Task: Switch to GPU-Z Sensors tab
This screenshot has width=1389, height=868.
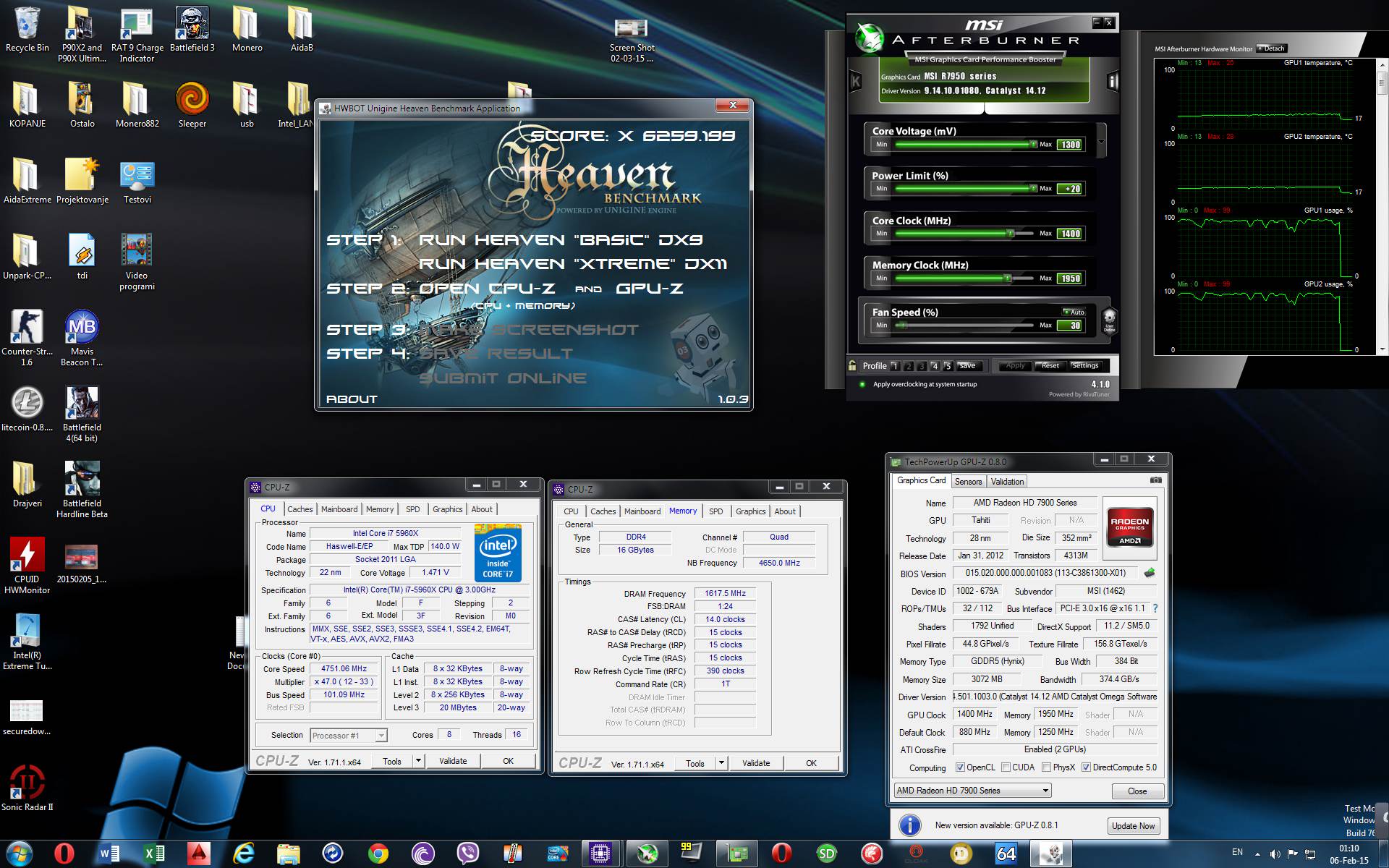Action: pyautogui.click(x=968, y=482)
